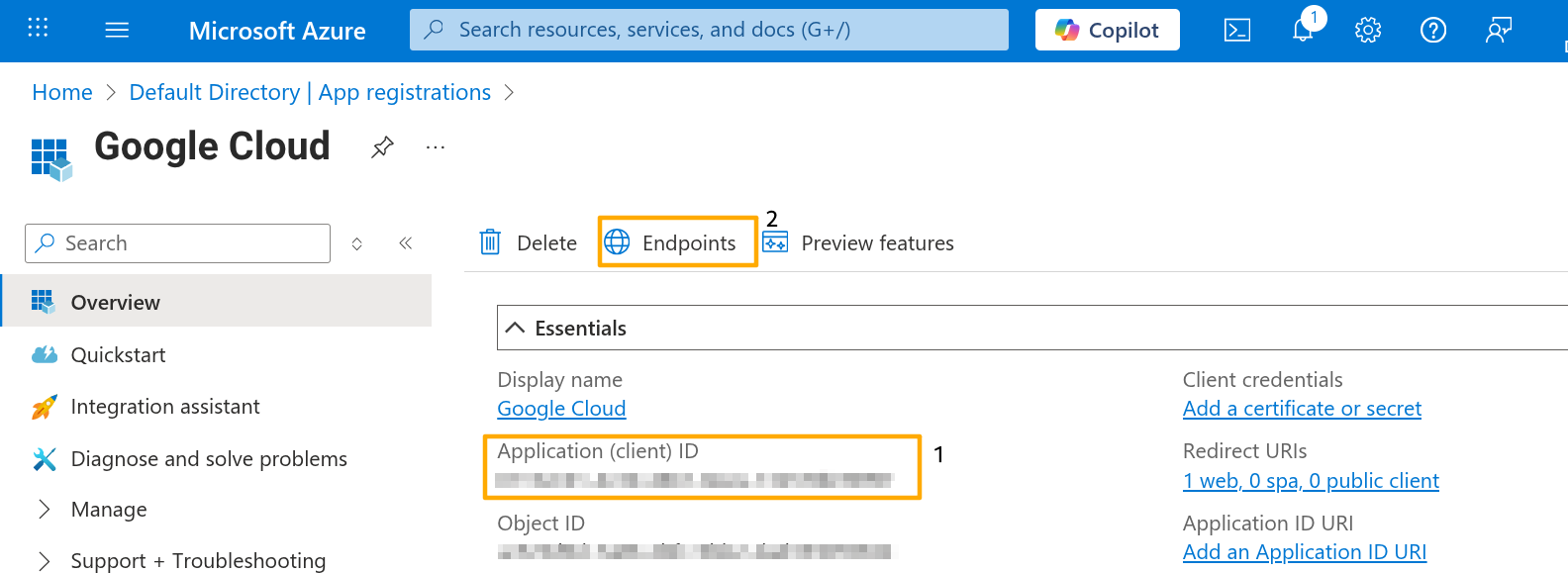Select Overview in the sidebar
The height and width of the screenshot is (573, 1568).
115,302
